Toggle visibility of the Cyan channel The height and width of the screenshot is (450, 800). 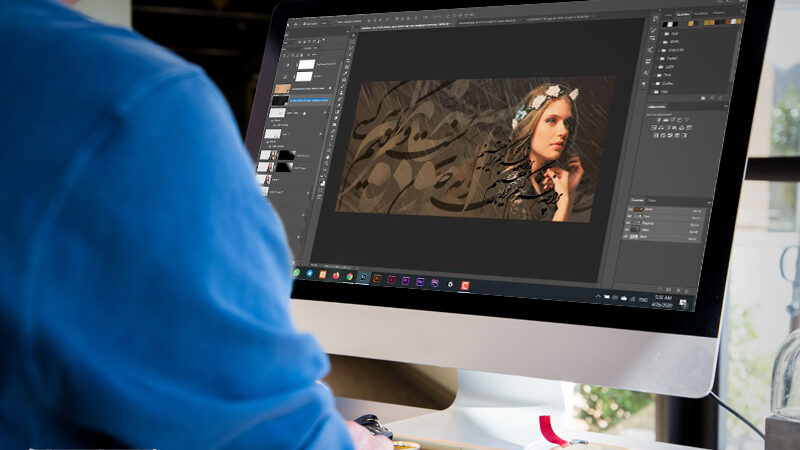[629, 216]
